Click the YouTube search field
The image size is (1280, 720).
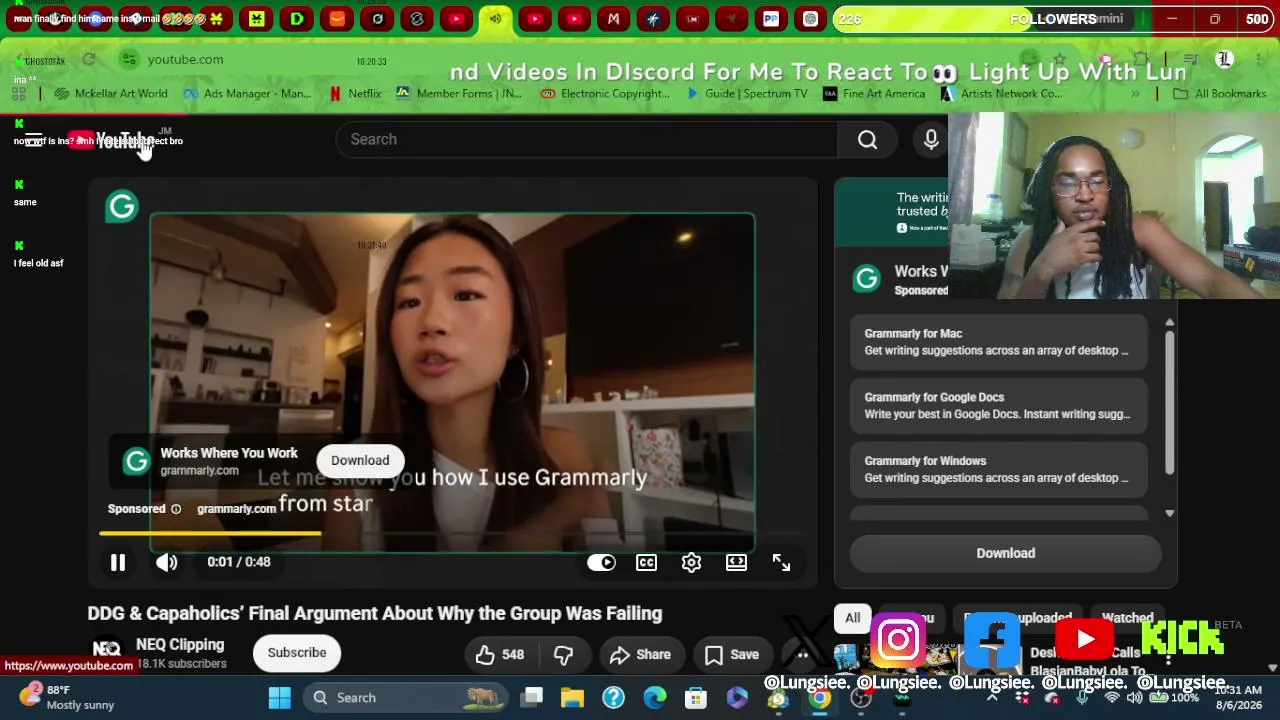tap(587, 139)
